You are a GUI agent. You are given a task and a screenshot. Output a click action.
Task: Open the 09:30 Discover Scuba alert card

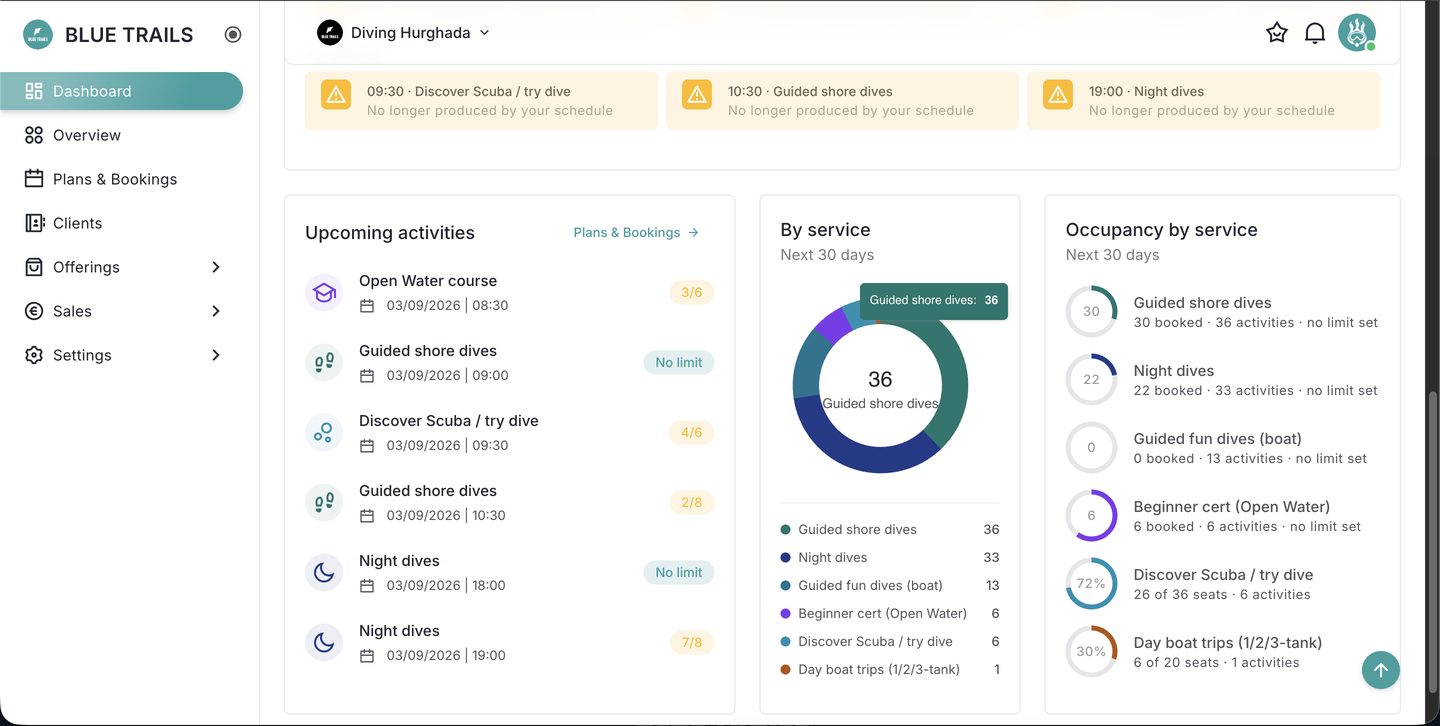pyautogui.click(x=482, y=100)
